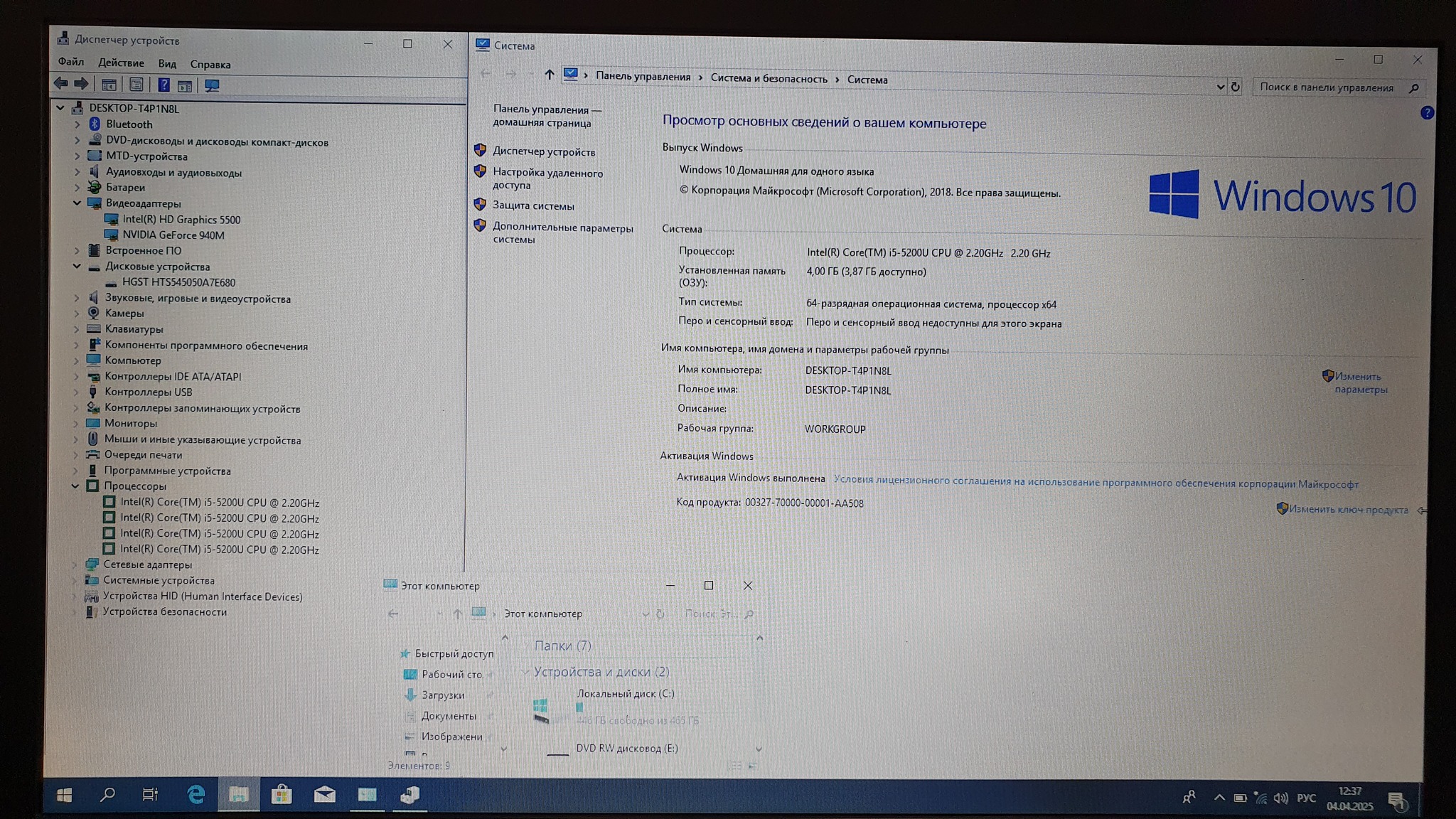Open the Защита системы link
The width and height of the screenshot is (1456, 819).
[533, 205]
